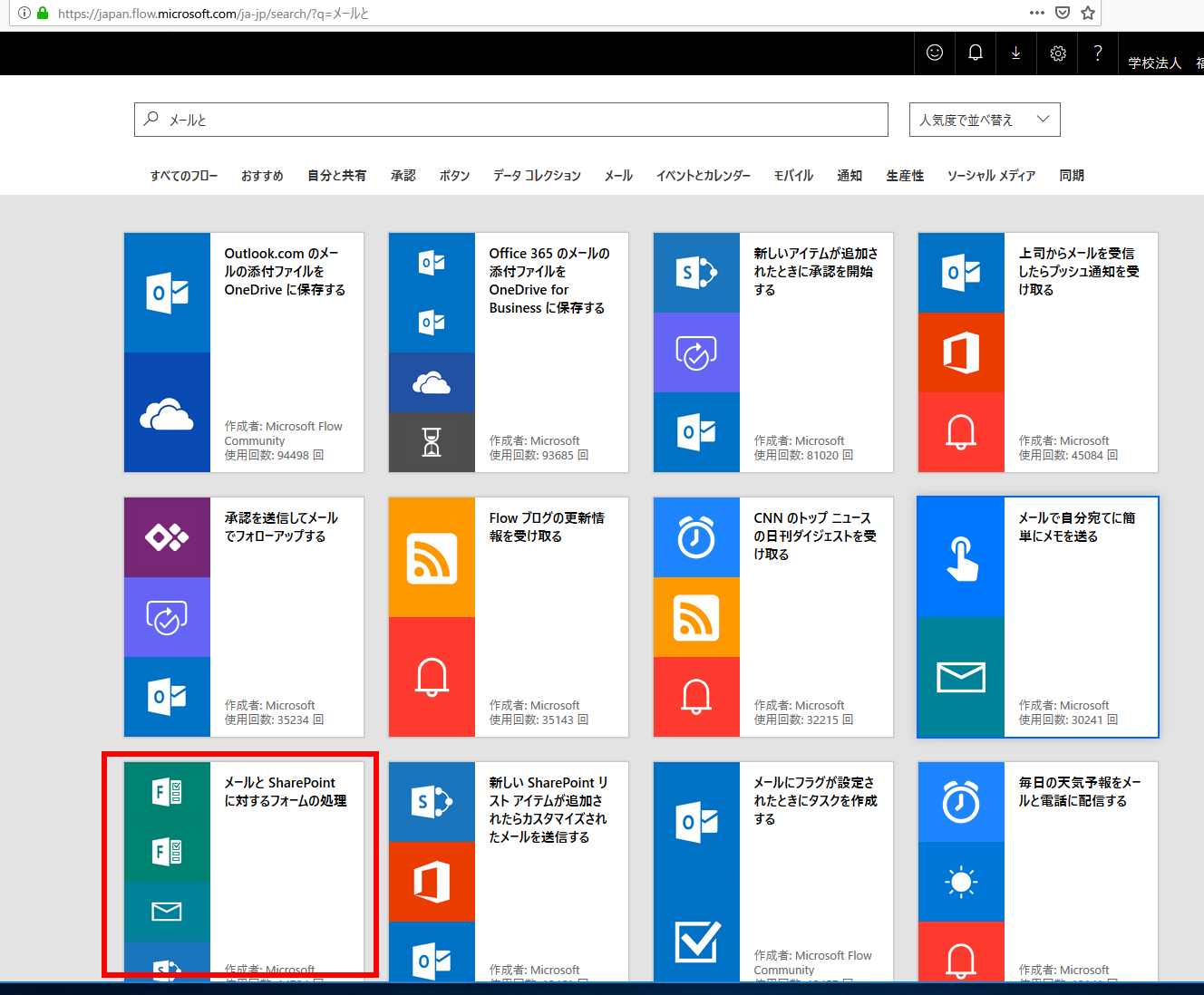Select the モバイル category tab
This screenshot has width=1204, height=995.
pos(793,176)
